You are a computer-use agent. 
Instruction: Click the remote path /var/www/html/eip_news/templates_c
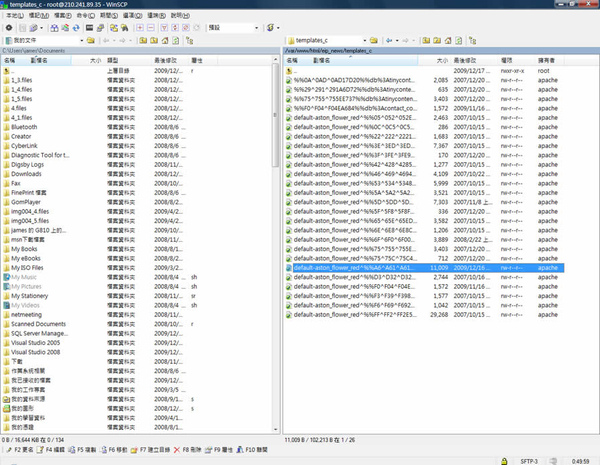[x=328, y=51]
